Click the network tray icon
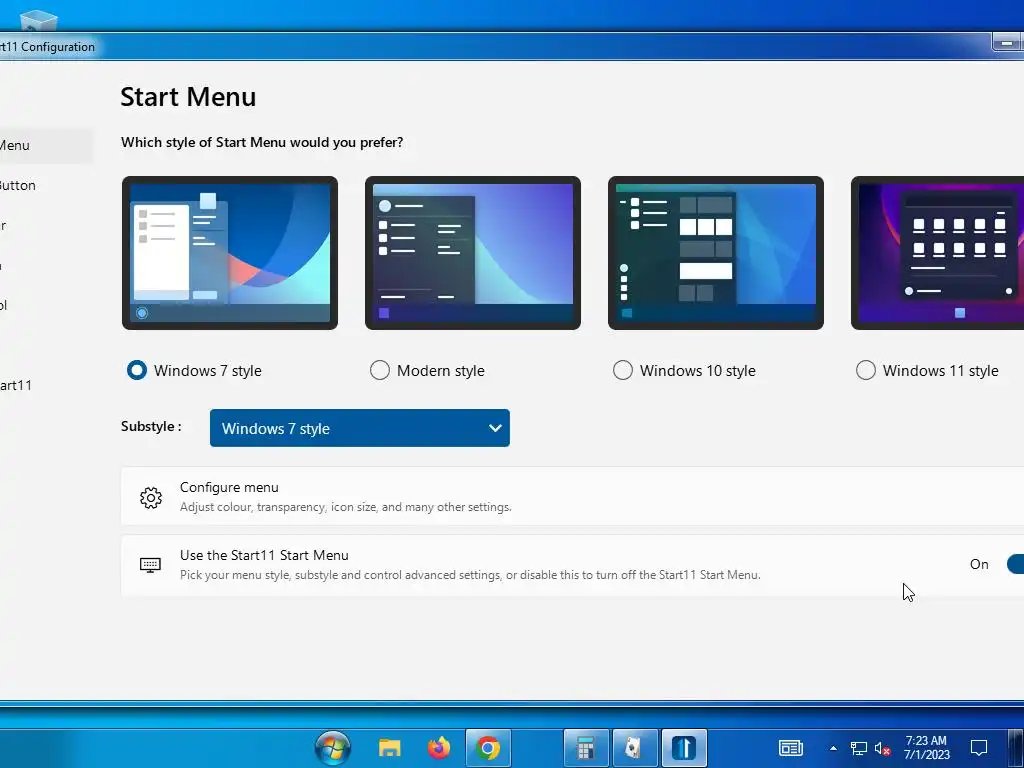The width and height of the screenshot is (1024, 768). tap(858, 748)
